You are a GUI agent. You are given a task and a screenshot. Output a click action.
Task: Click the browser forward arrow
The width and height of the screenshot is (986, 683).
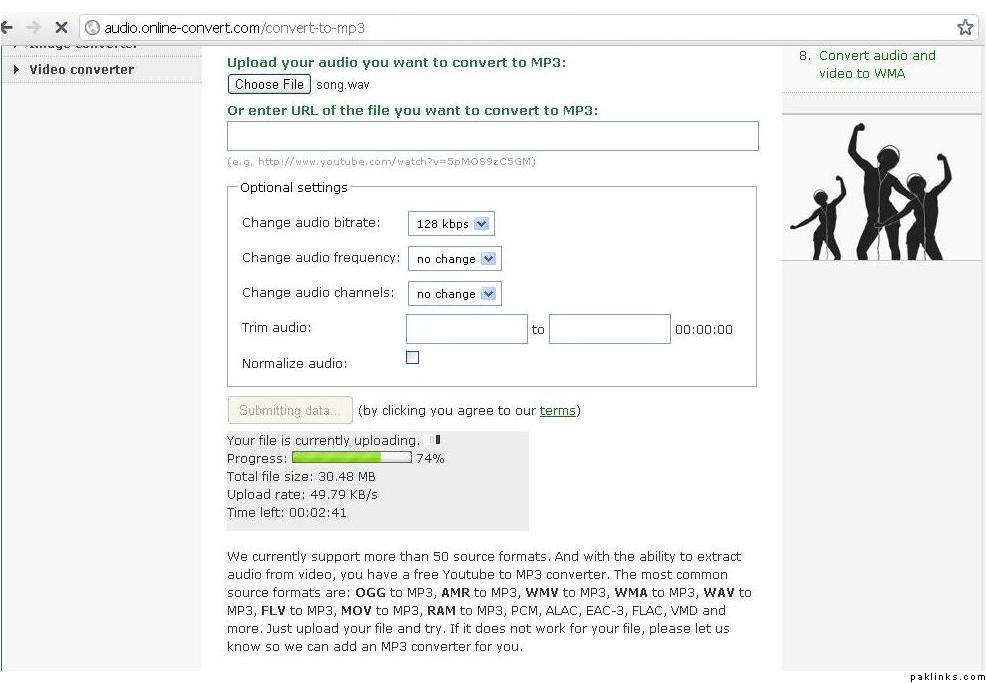point(33,28)
